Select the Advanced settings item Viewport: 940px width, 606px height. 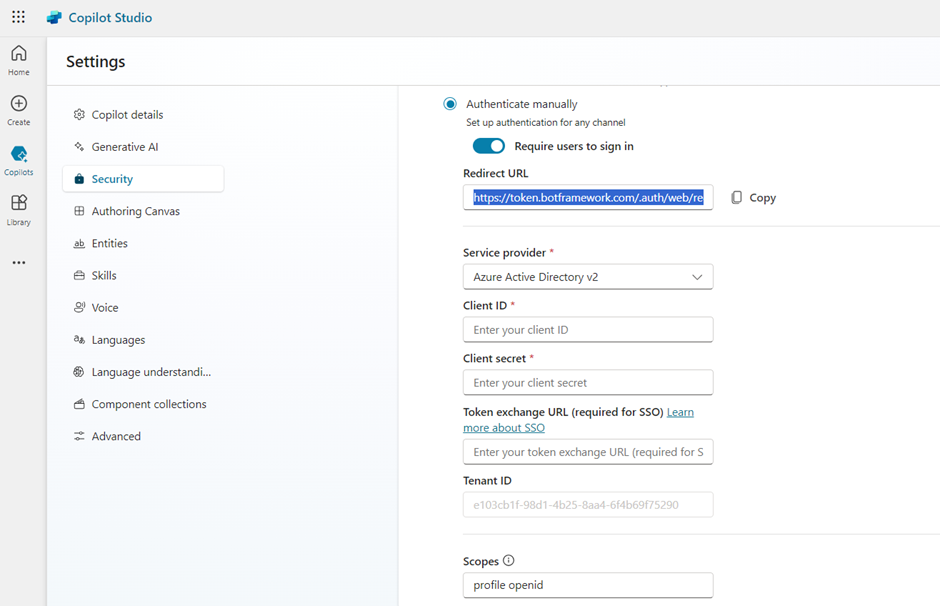click(116, 436)
